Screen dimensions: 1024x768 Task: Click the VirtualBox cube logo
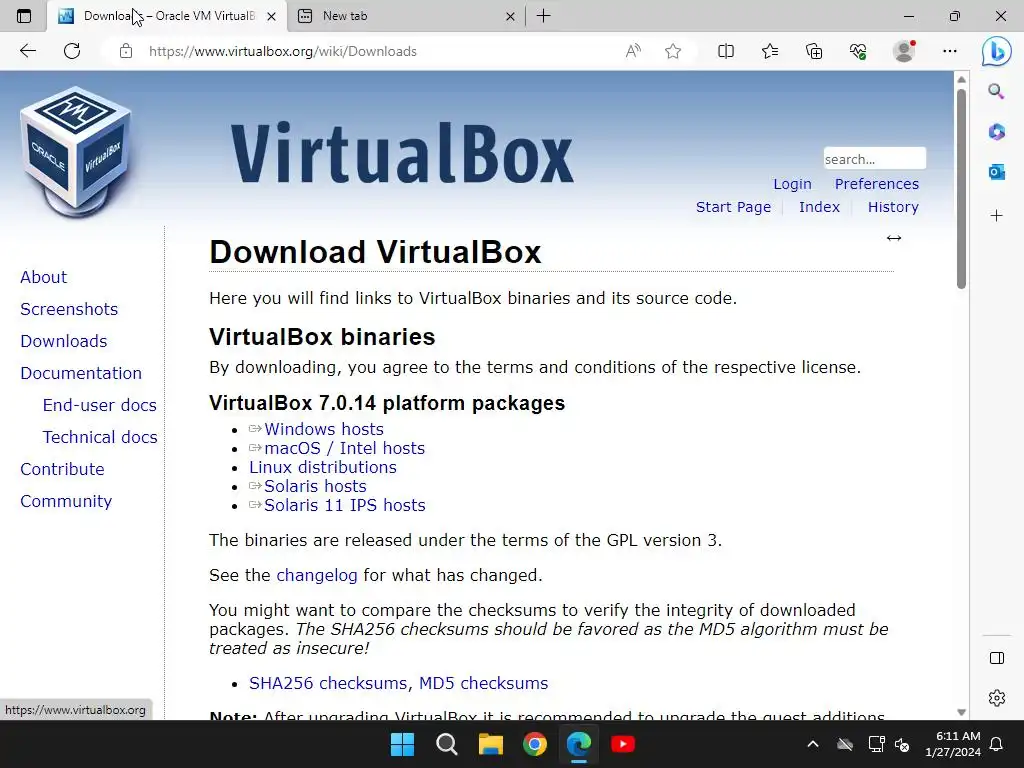76,151
